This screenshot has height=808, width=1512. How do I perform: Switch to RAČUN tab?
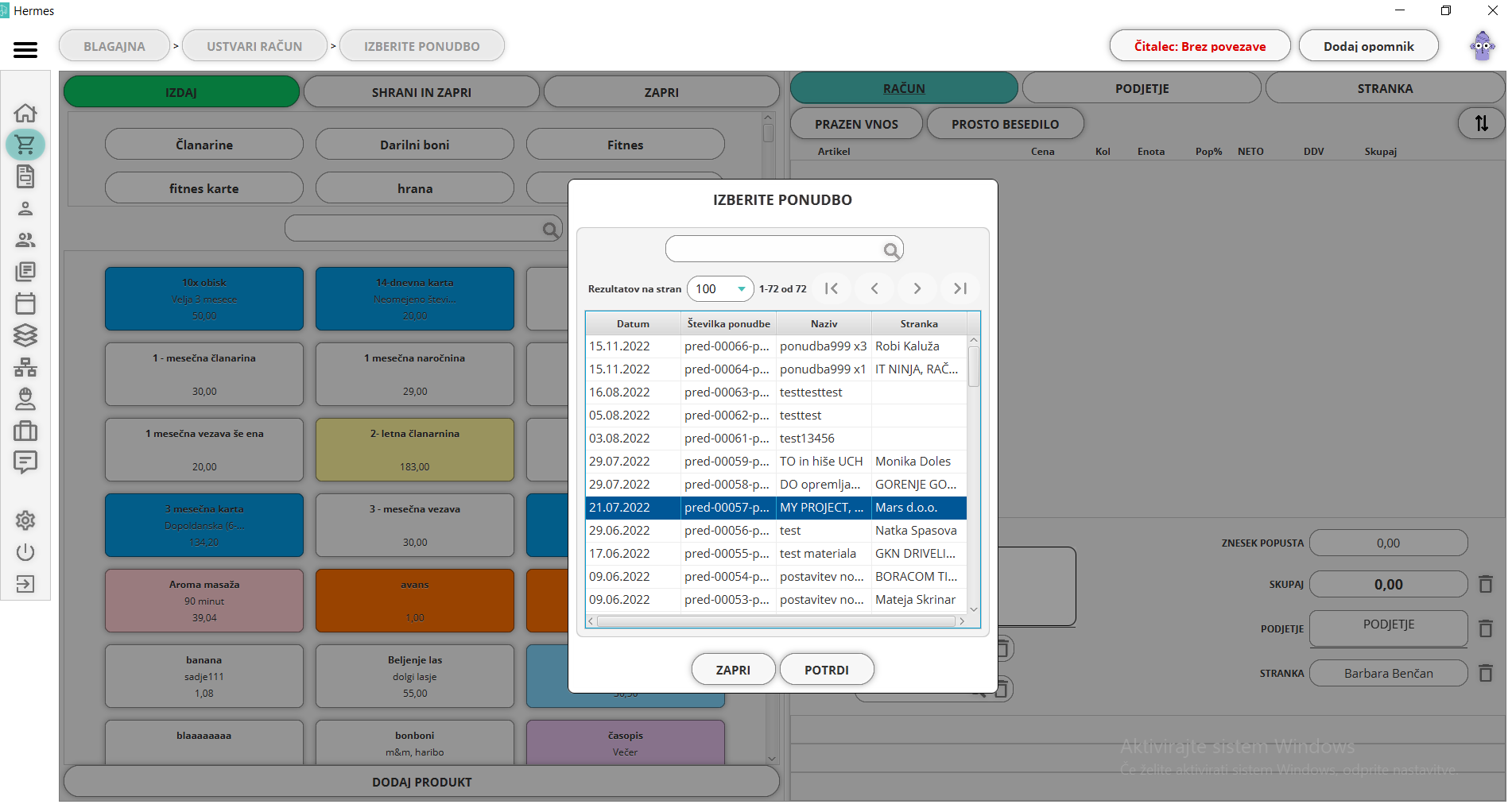pos(904,88)
